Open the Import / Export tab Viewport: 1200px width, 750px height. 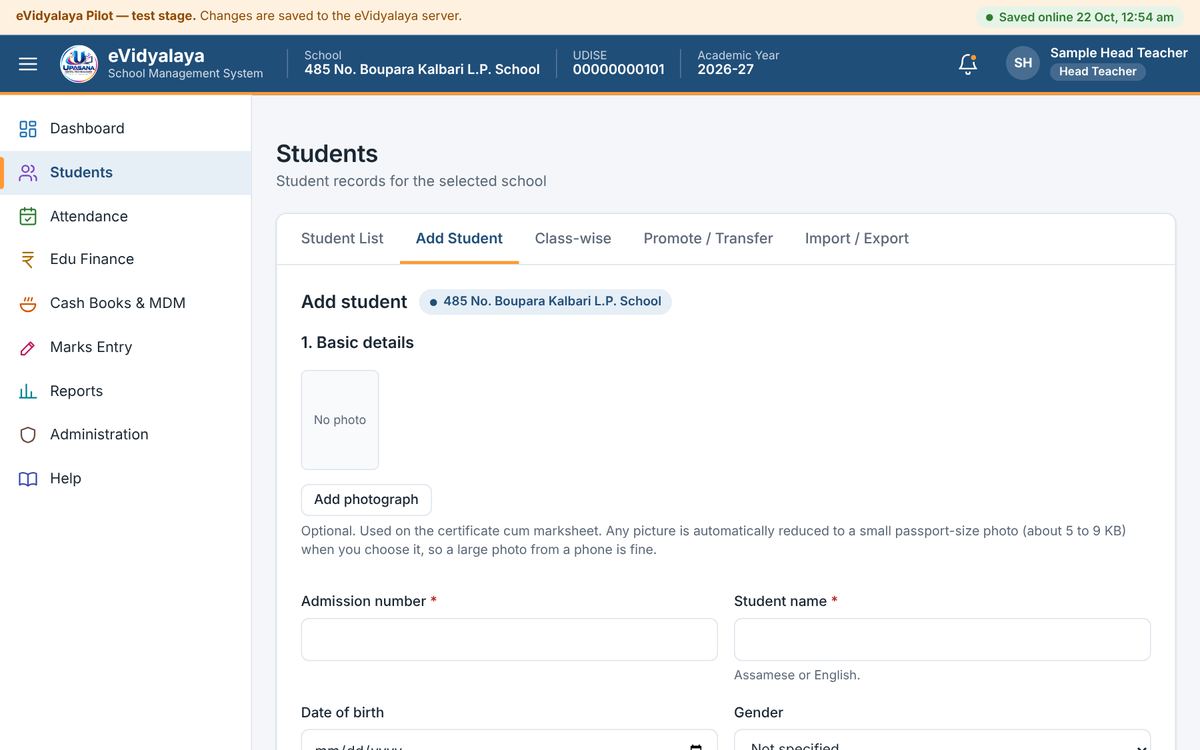[857, 238]
